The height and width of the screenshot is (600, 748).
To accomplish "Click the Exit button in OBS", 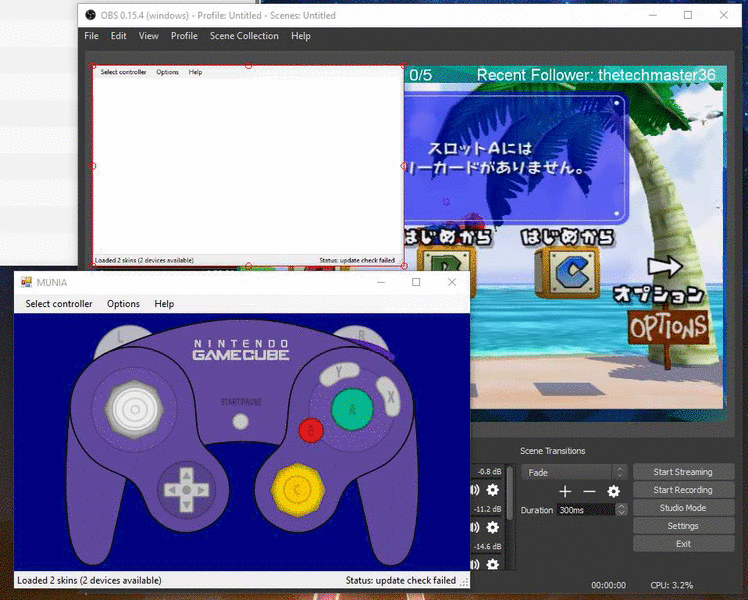I will [683, 544].
